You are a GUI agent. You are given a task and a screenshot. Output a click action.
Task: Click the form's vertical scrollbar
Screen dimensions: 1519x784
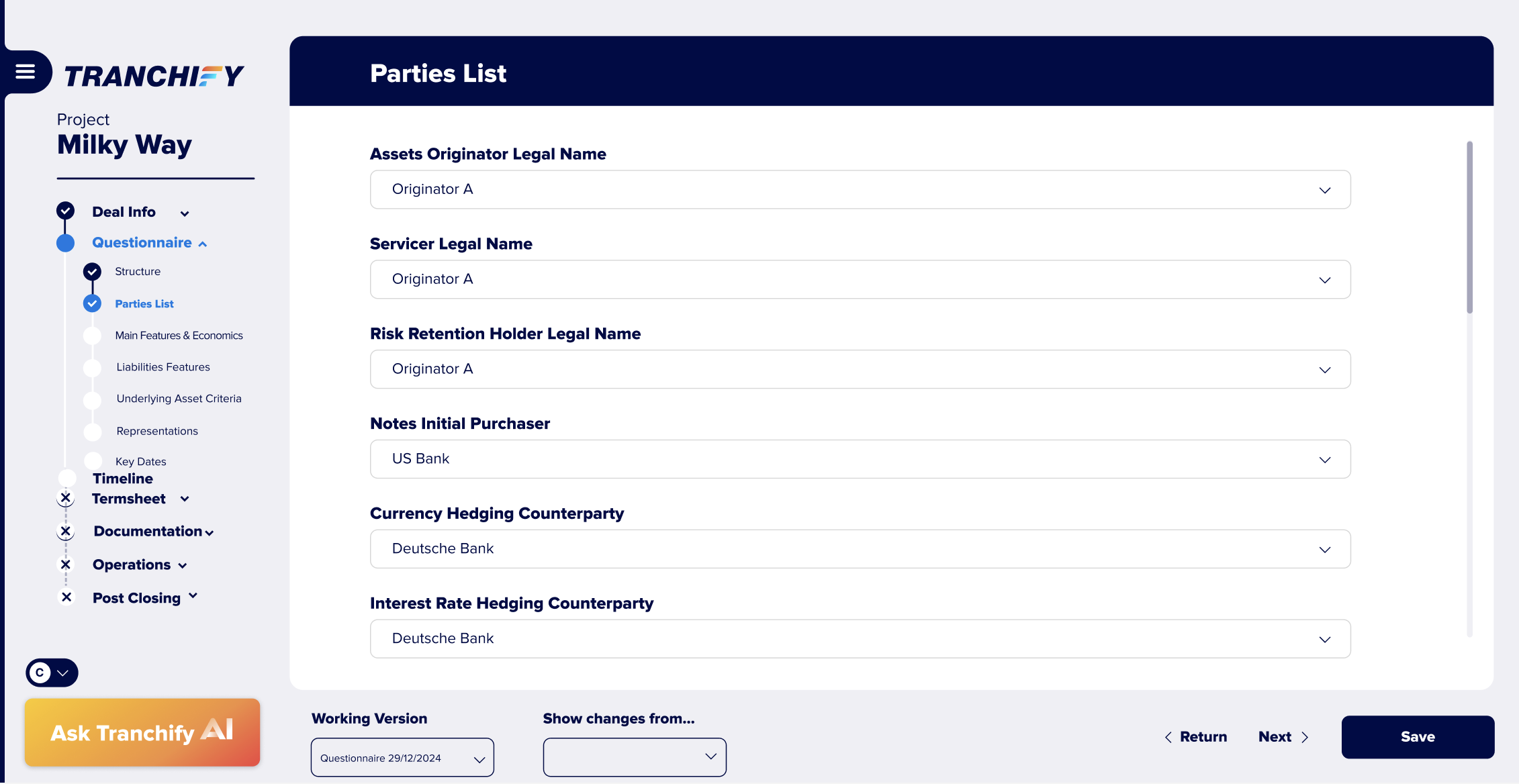tap(1469, 228)
